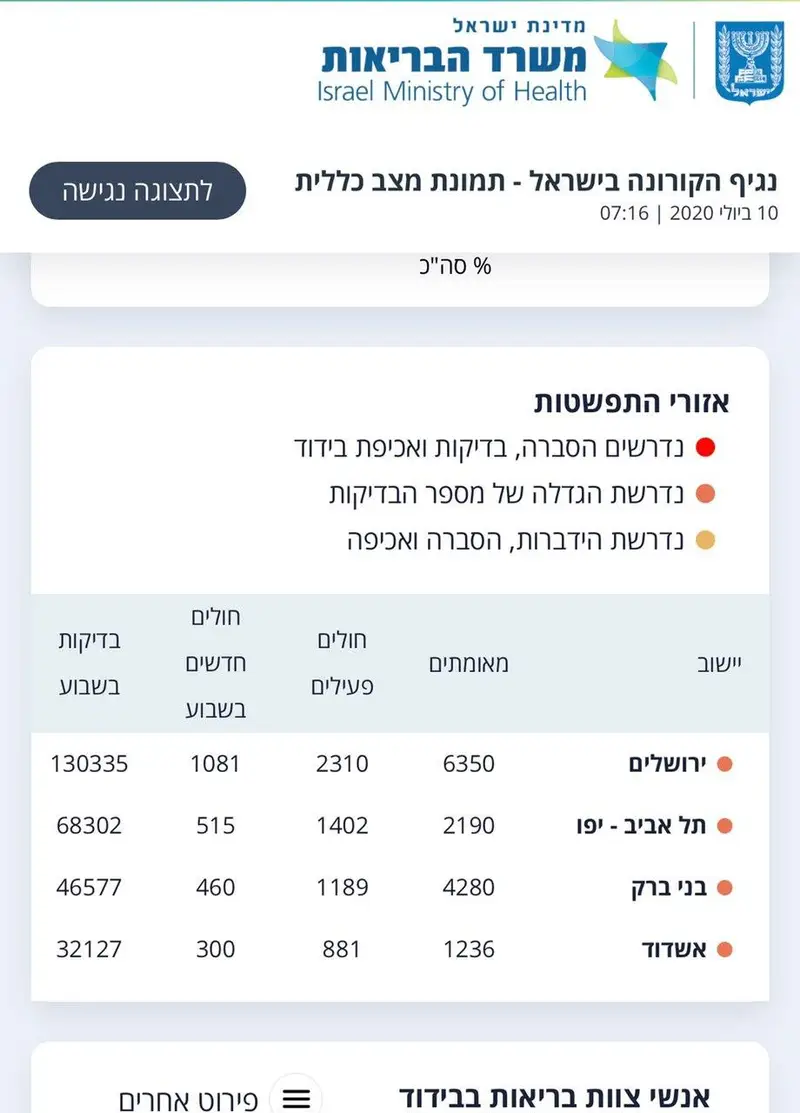Click the yellow dot for הידברות legend

point(705,540)
